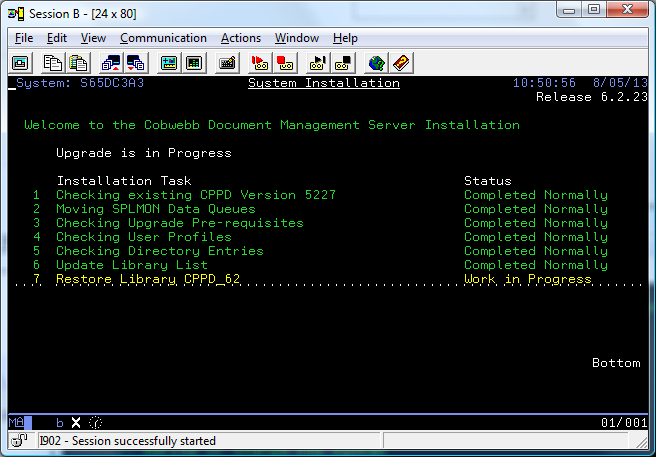Click the input inhibited X indicator
Viewport: 656px width, 457px height.
[x=76, y=422]
